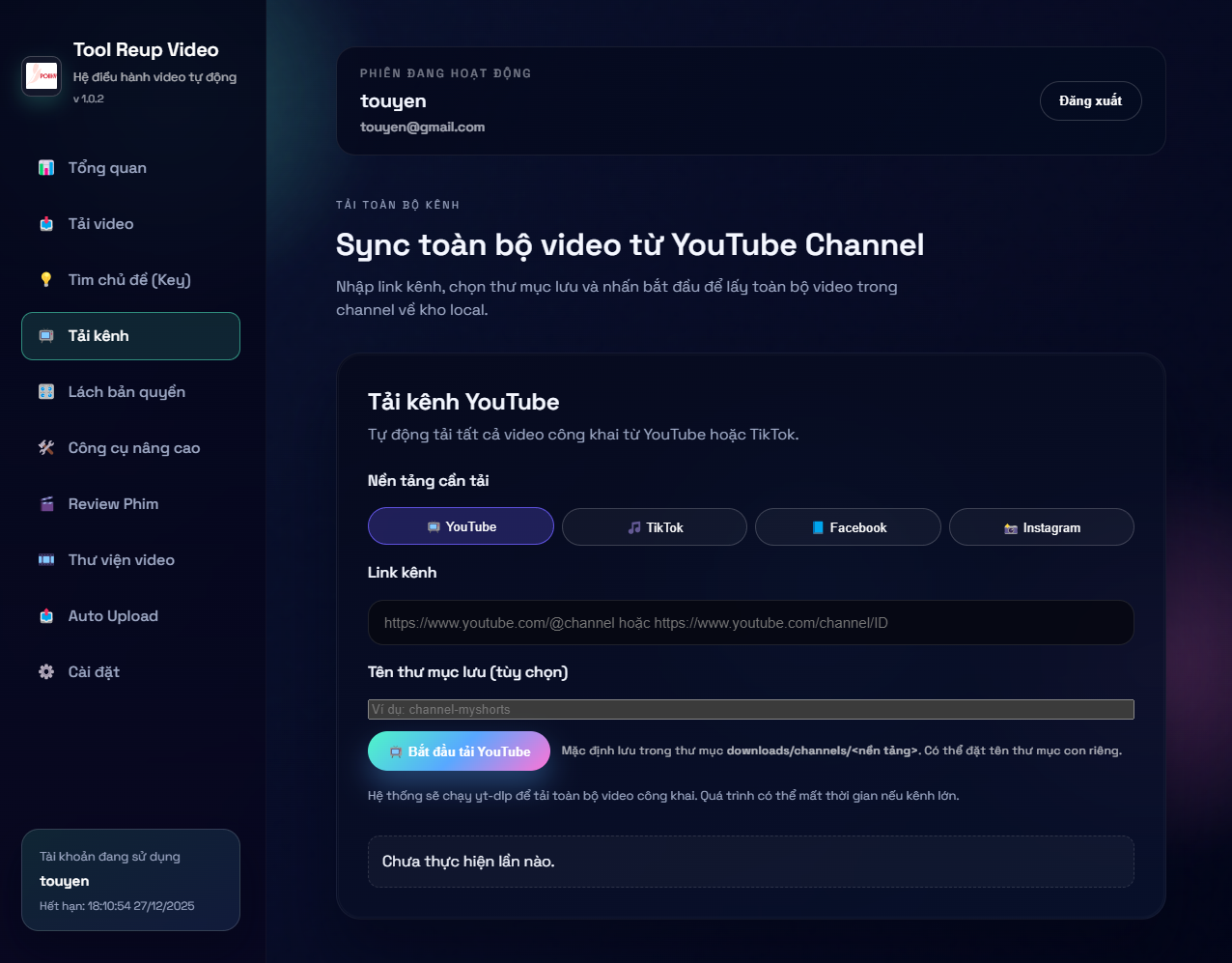Select the TikTok platform option
Image resolution: width=1232 pixels, height=963 pixels.
(x=655, y=527)
